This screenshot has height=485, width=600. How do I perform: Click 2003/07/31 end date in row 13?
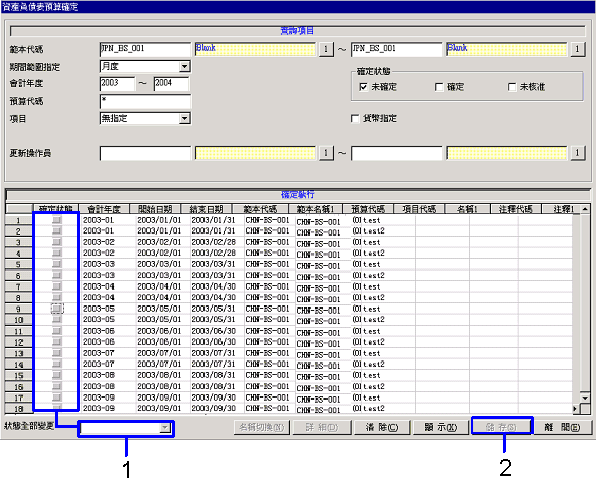coord(214,353)
